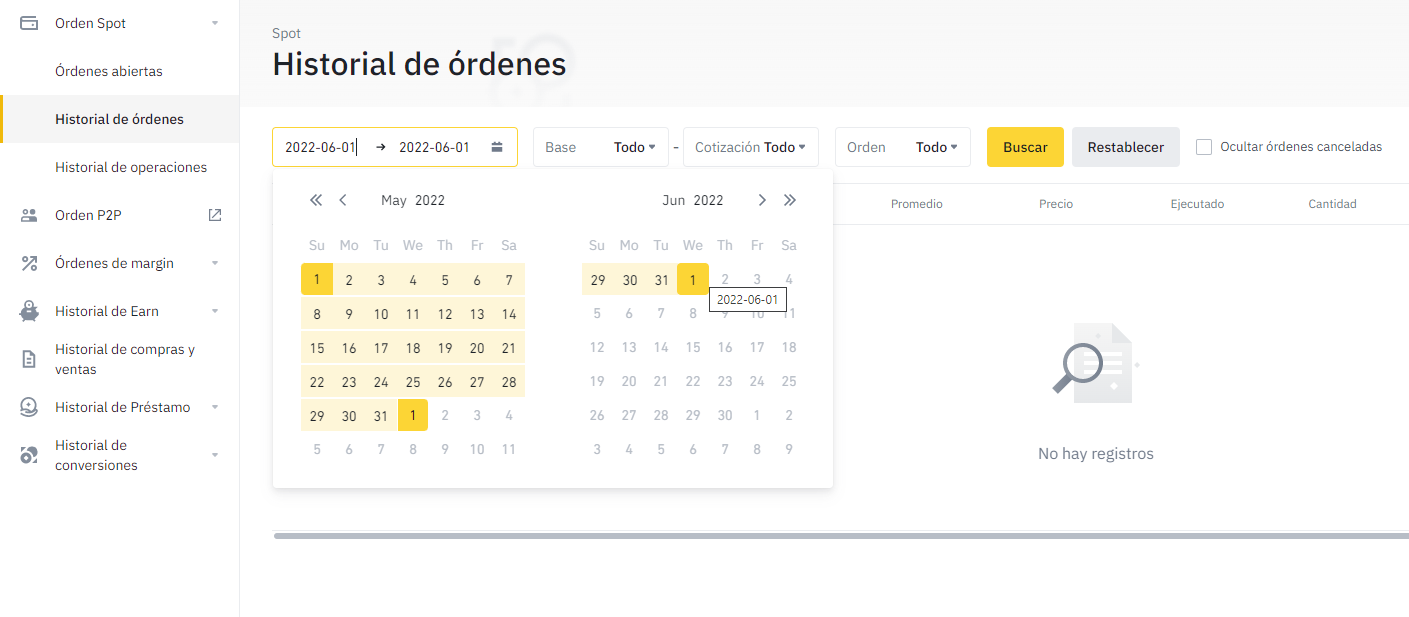Select highlighted June 1 in June panel
This screenshot has width=1409, height=617.
coord(693,279)
